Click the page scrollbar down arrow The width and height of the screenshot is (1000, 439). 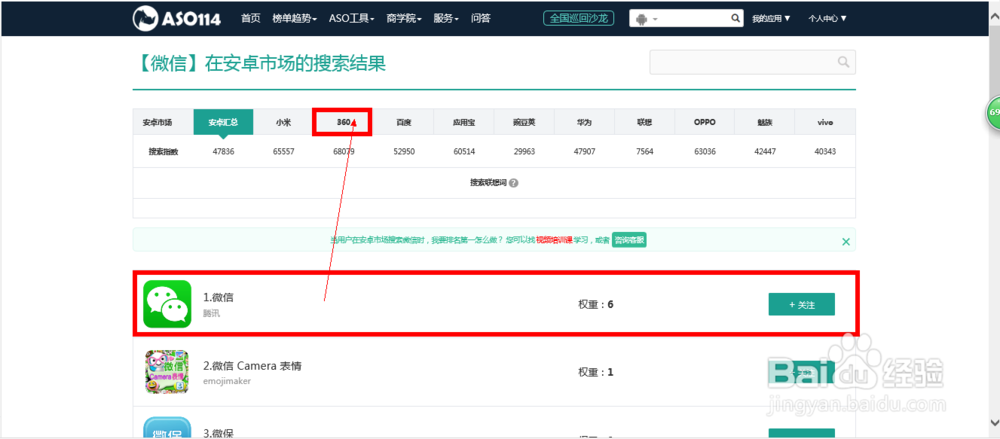pos(993,422)
